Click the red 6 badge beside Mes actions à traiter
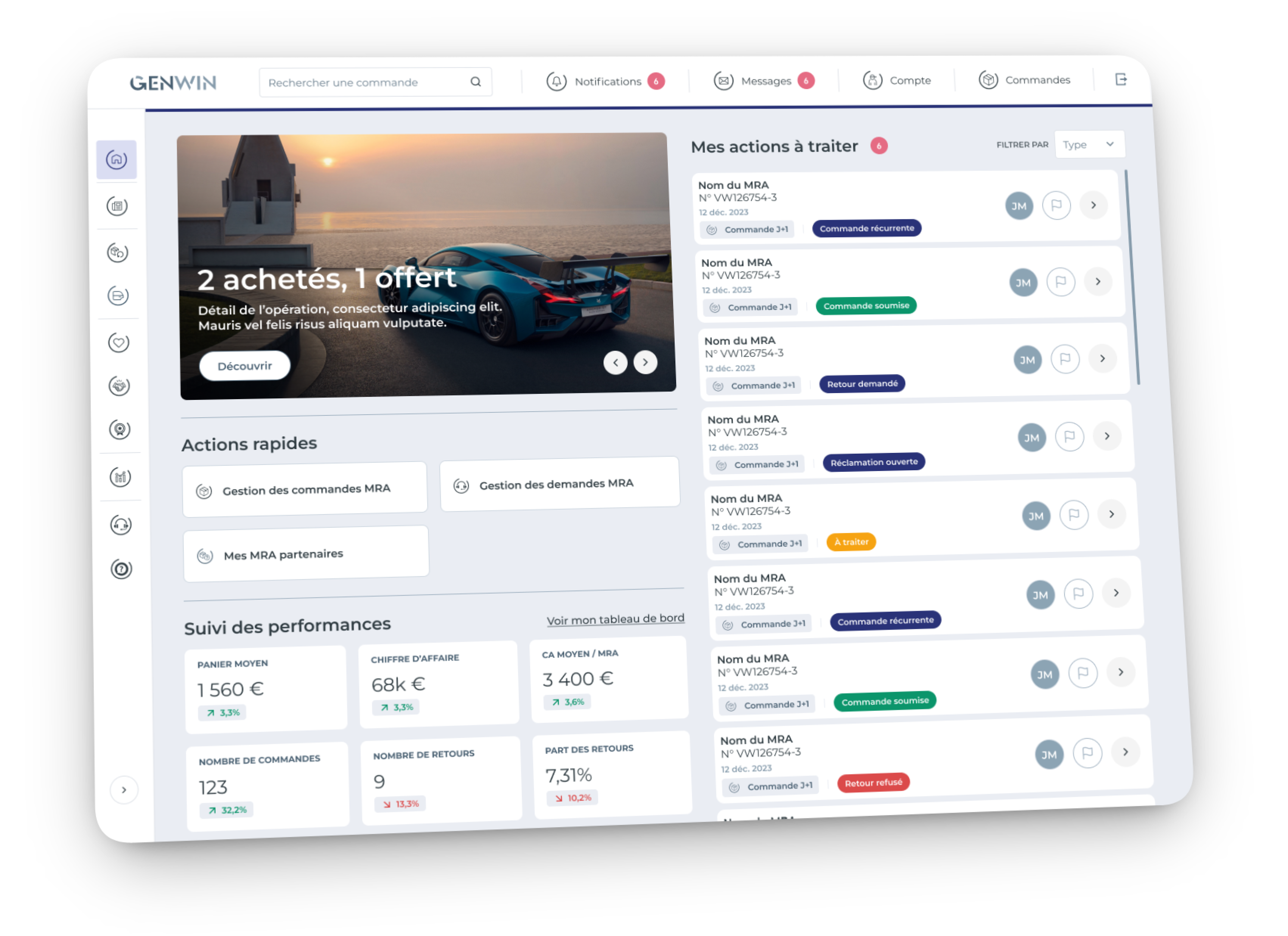Viewport: 1288px width, 936px height. pyautogui.click(x=879, y=146)
